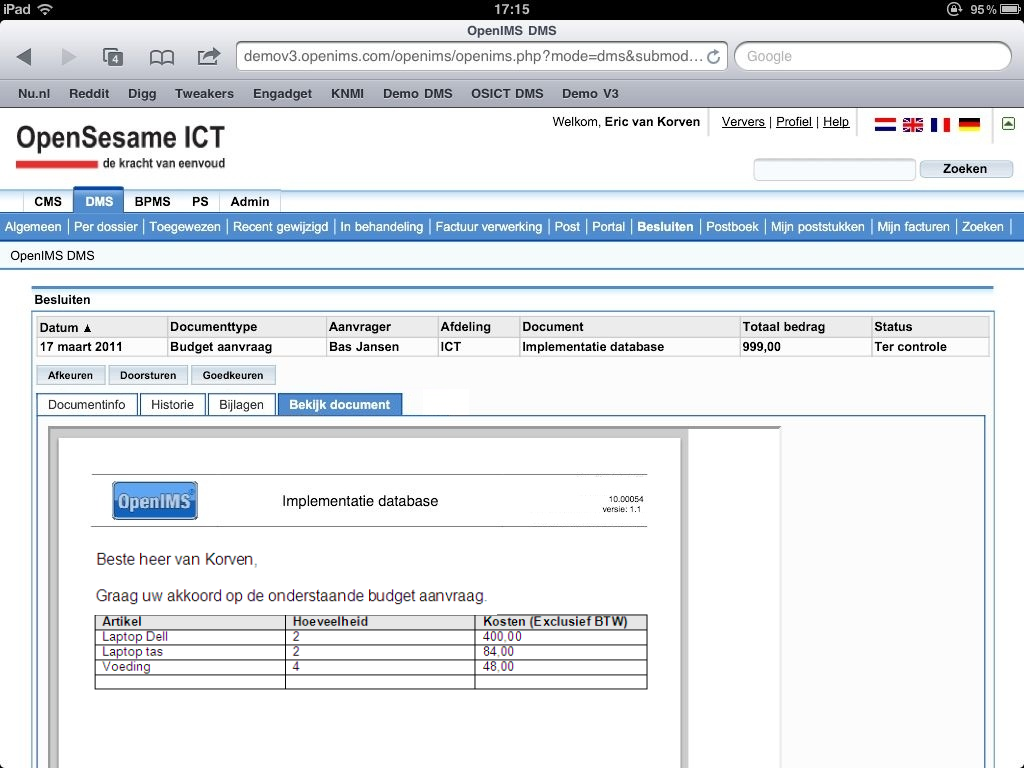Open the Demo V3 bookmark
Image resolution: width=1024 pixels, height=768 pixels.
point(590,93)
